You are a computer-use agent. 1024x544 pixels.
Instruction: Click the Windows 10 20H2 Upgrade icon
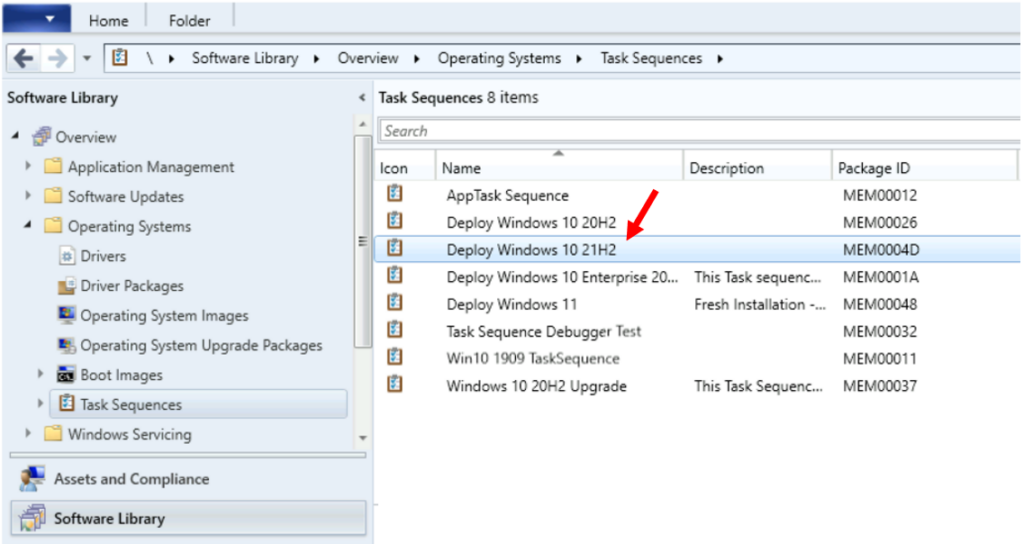pos(394,384)
